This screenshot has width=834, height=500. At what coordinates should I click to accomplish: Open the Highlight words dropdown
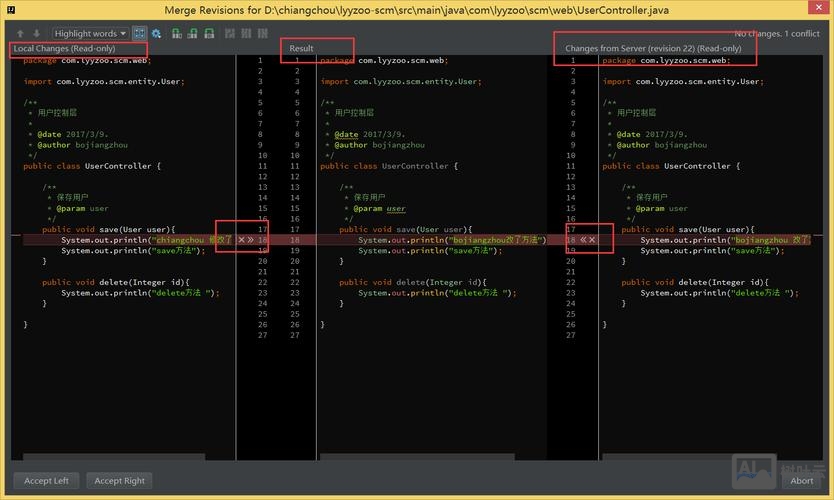(x=90, y=34)
